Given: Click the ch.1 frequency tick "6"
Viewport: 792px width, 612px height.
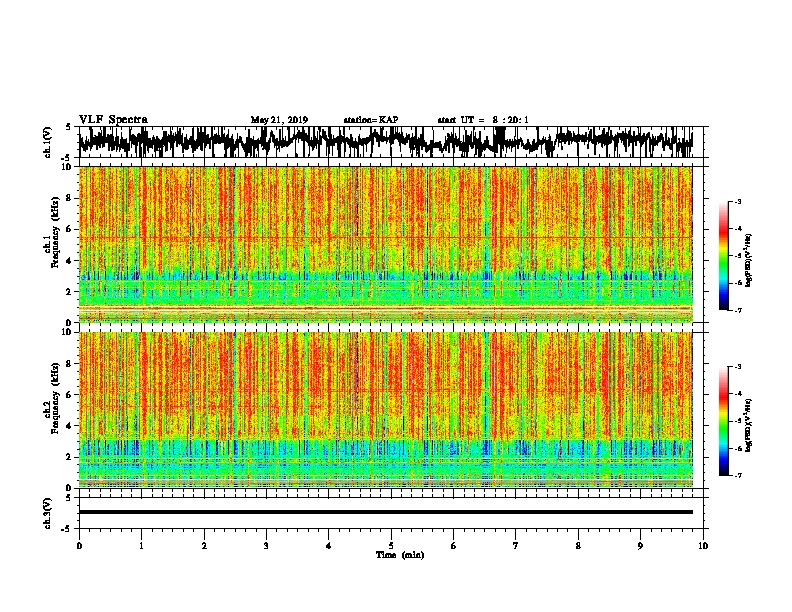Looking at the screenshot, I should [x=69, y=229].
